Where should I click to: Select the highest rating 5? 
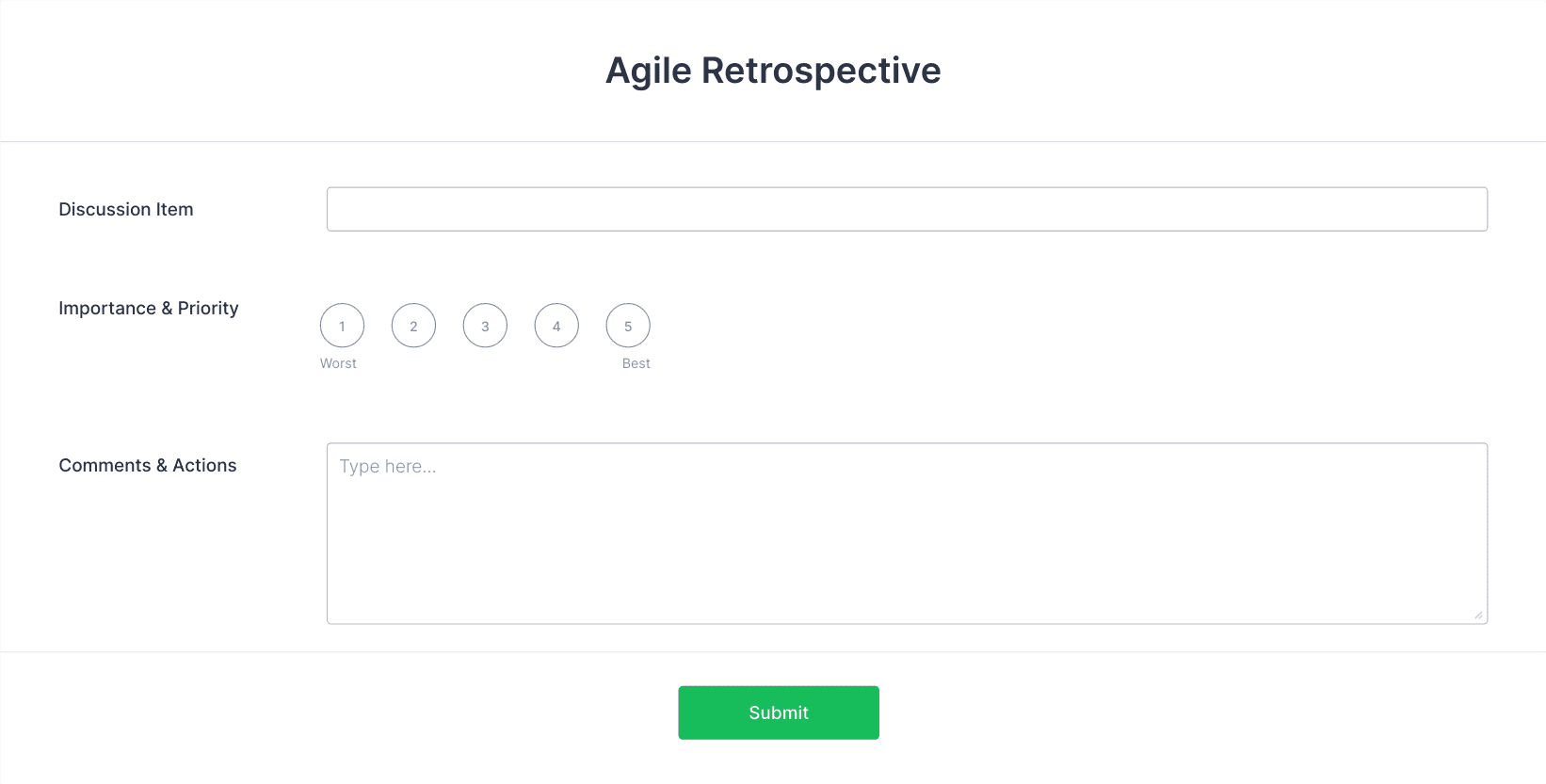[x=628, y=326]
